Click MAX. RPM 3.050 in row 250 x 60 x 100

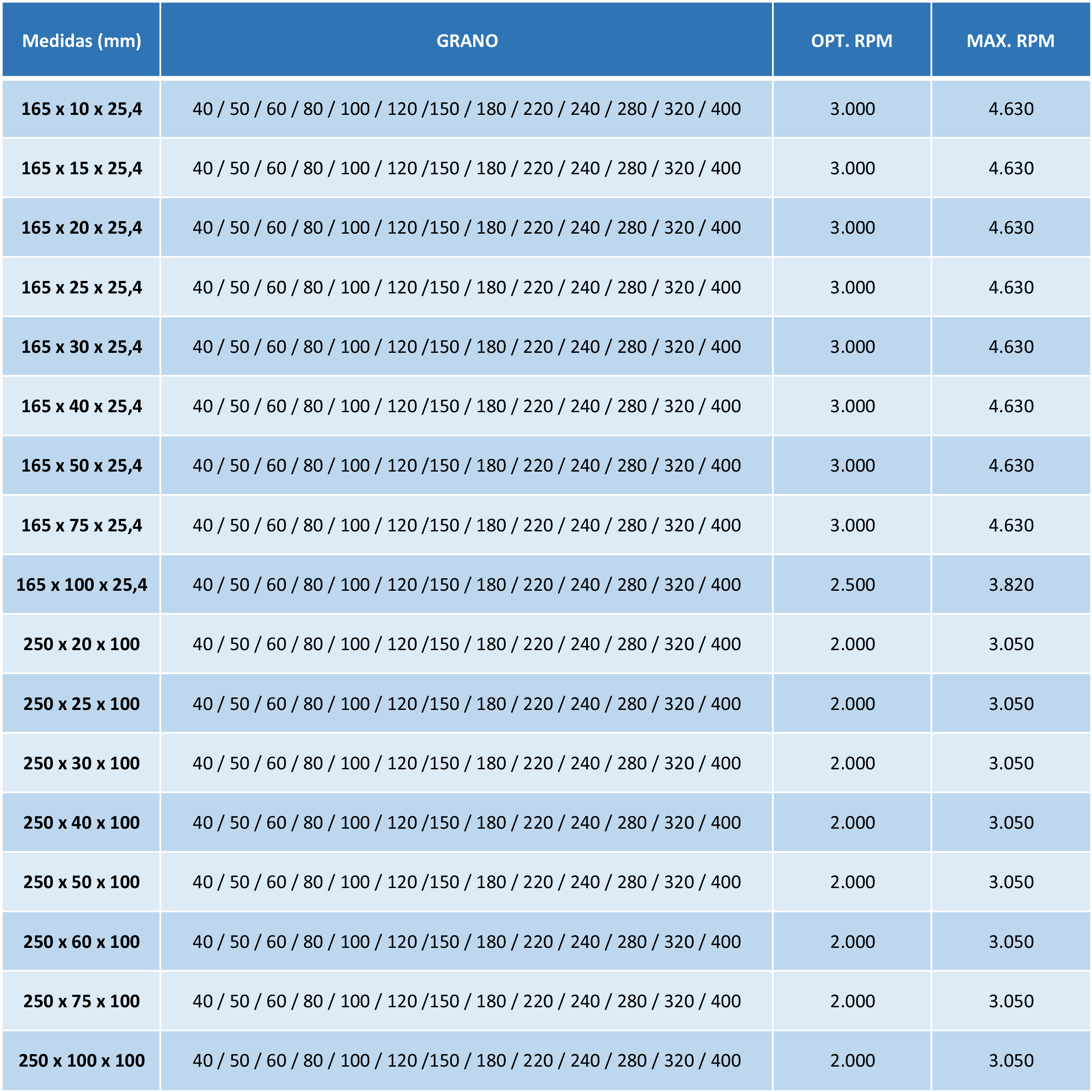click(1011, 942)
